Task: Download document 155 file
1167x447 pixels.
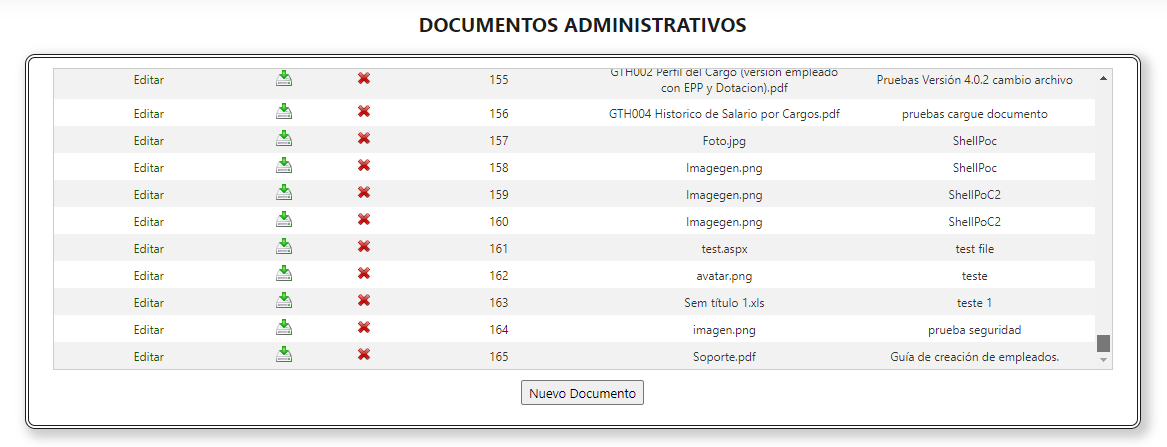Action: click(x=284, y=78)
